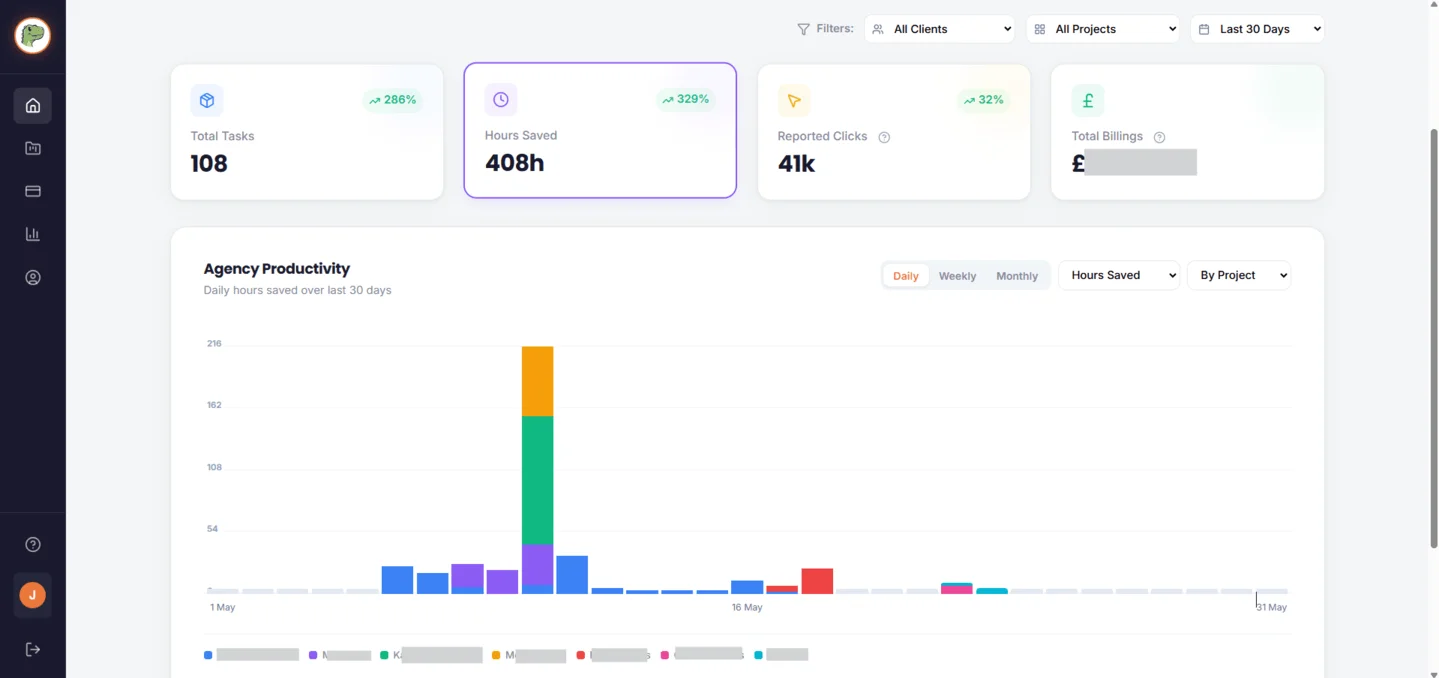The image size is (1439, 678).
Task: Open the bar chart reports sidebar icon
Action: (x=33, y=234)
